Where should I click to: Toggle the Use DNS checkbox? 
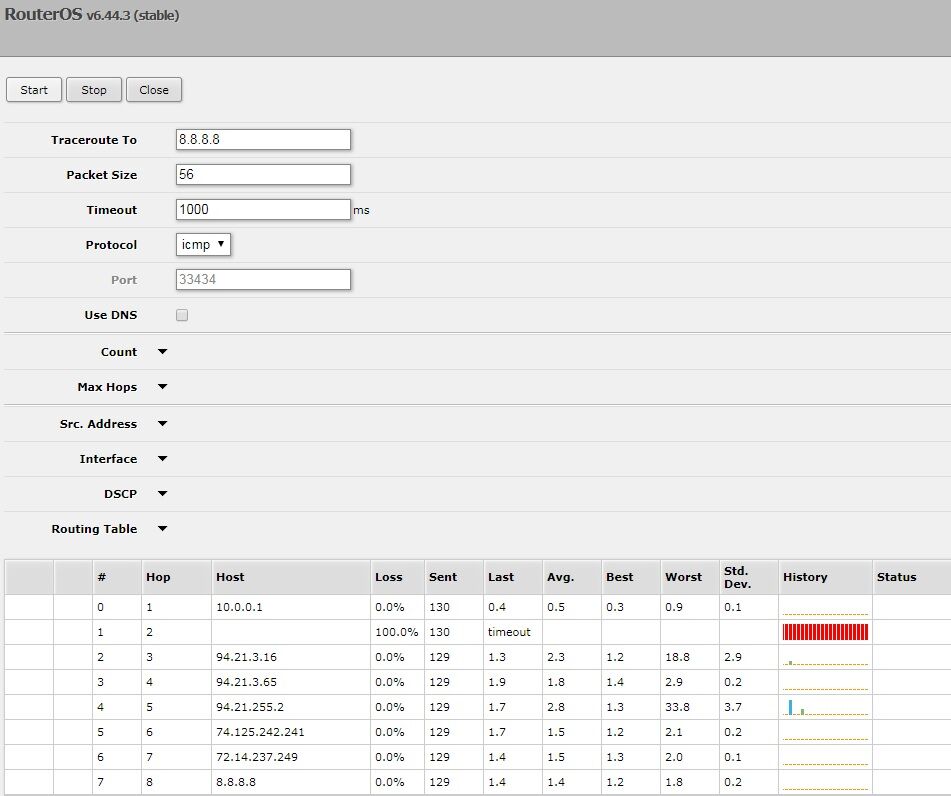point(182,315)
